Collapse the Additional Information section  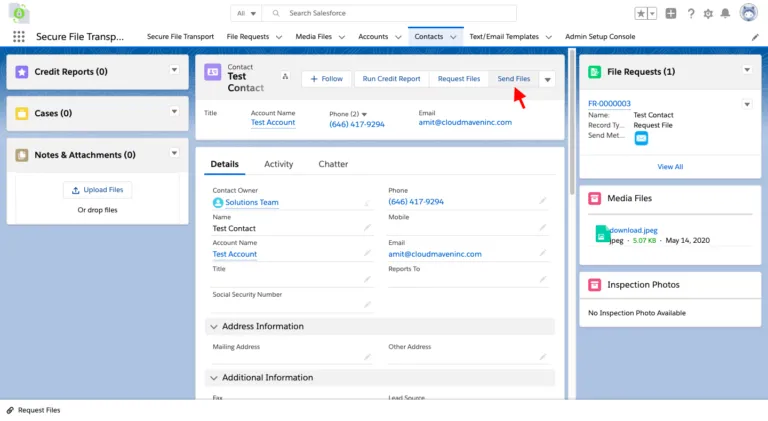(x=214, y=378)
